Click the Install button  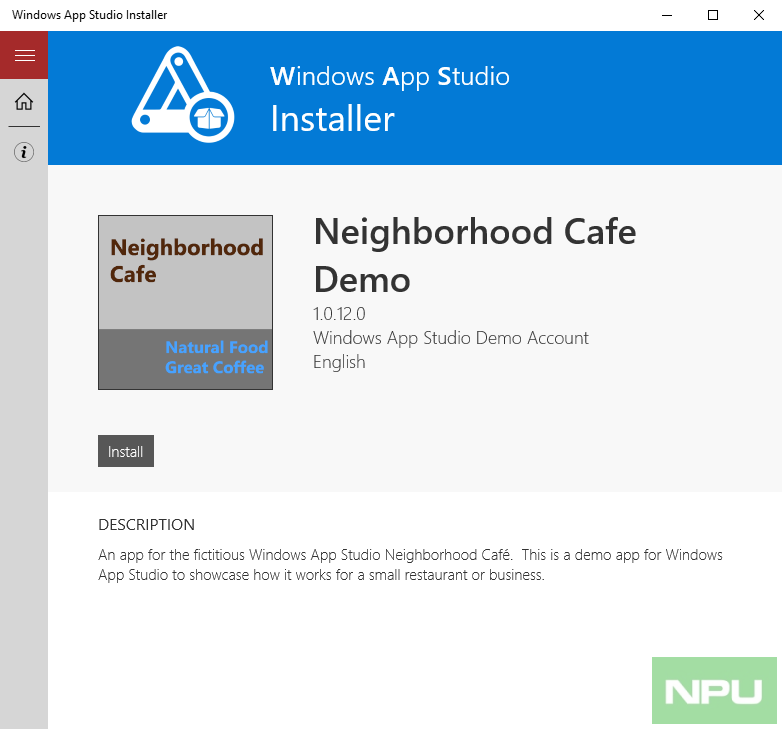coord(126,451)
